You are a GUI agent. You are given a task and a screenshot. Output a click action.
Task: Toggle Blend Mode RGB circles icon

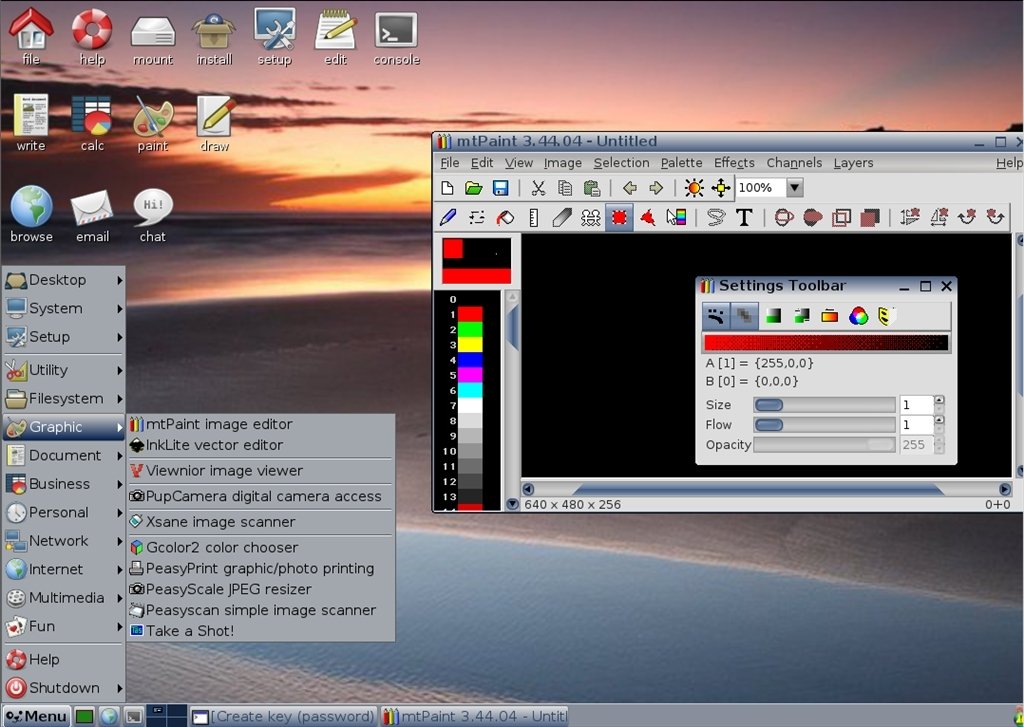[x=858, y=316]
